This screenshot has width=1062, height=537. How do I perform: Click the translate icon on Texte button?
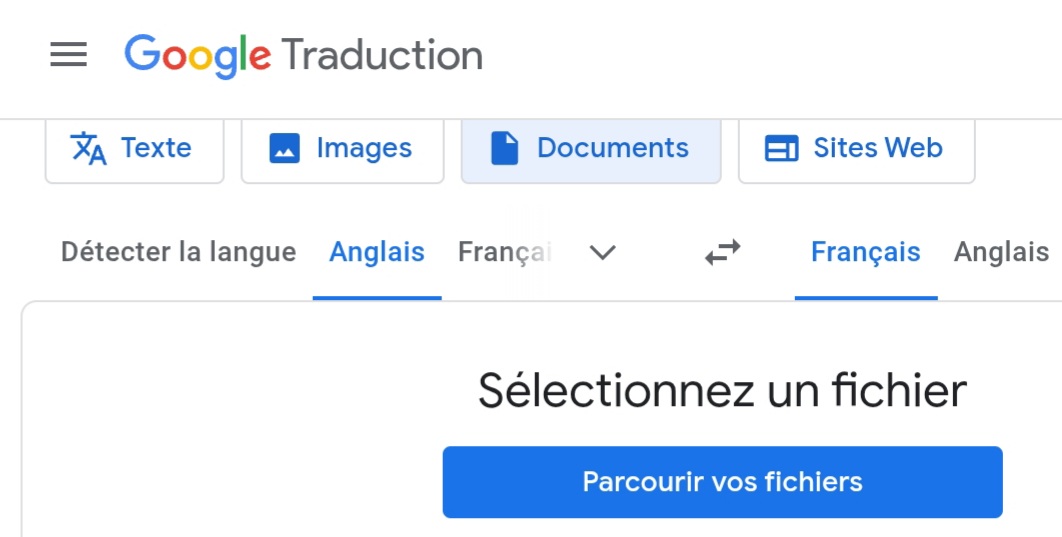pos(89,149)
